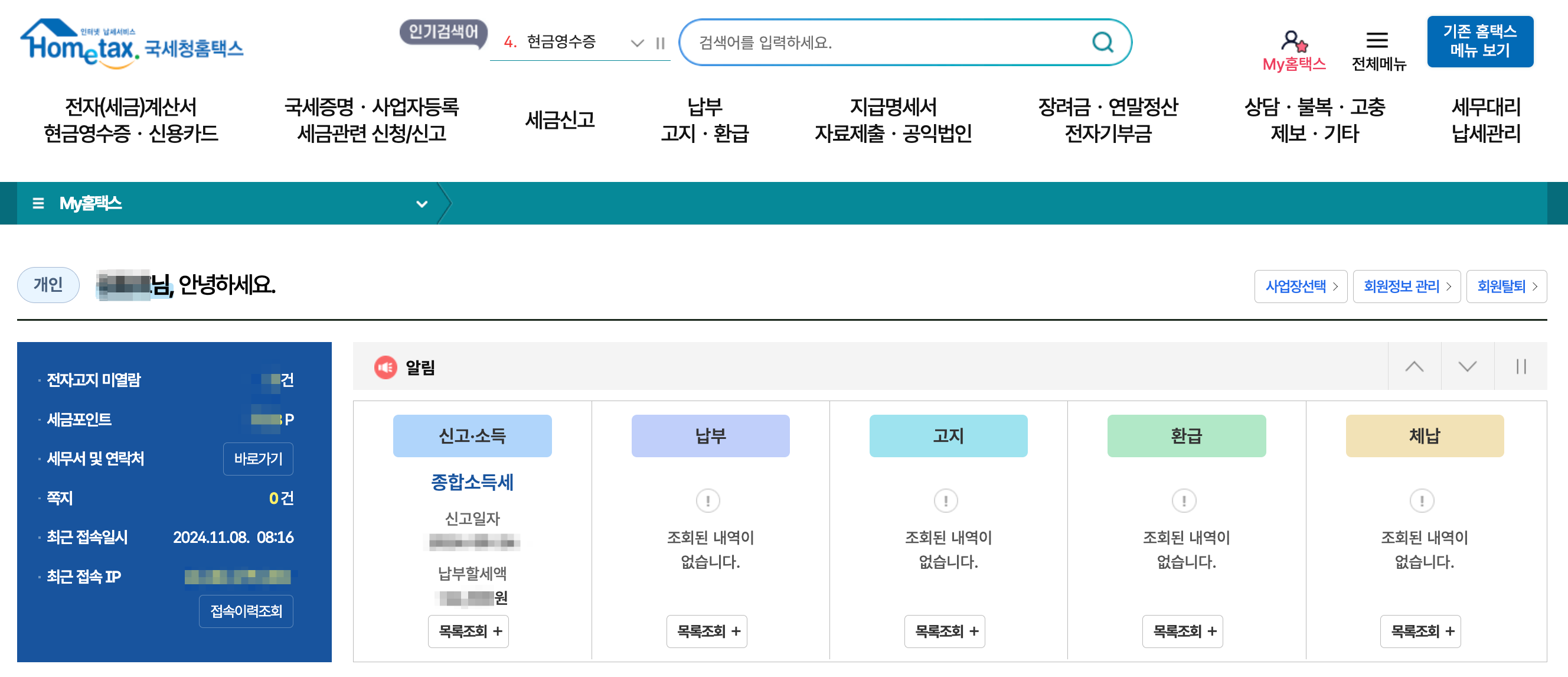
Task: Expand the My홈택스 breadcrumb dropdown
Action: pyautogui.click(x=421, y=204)
